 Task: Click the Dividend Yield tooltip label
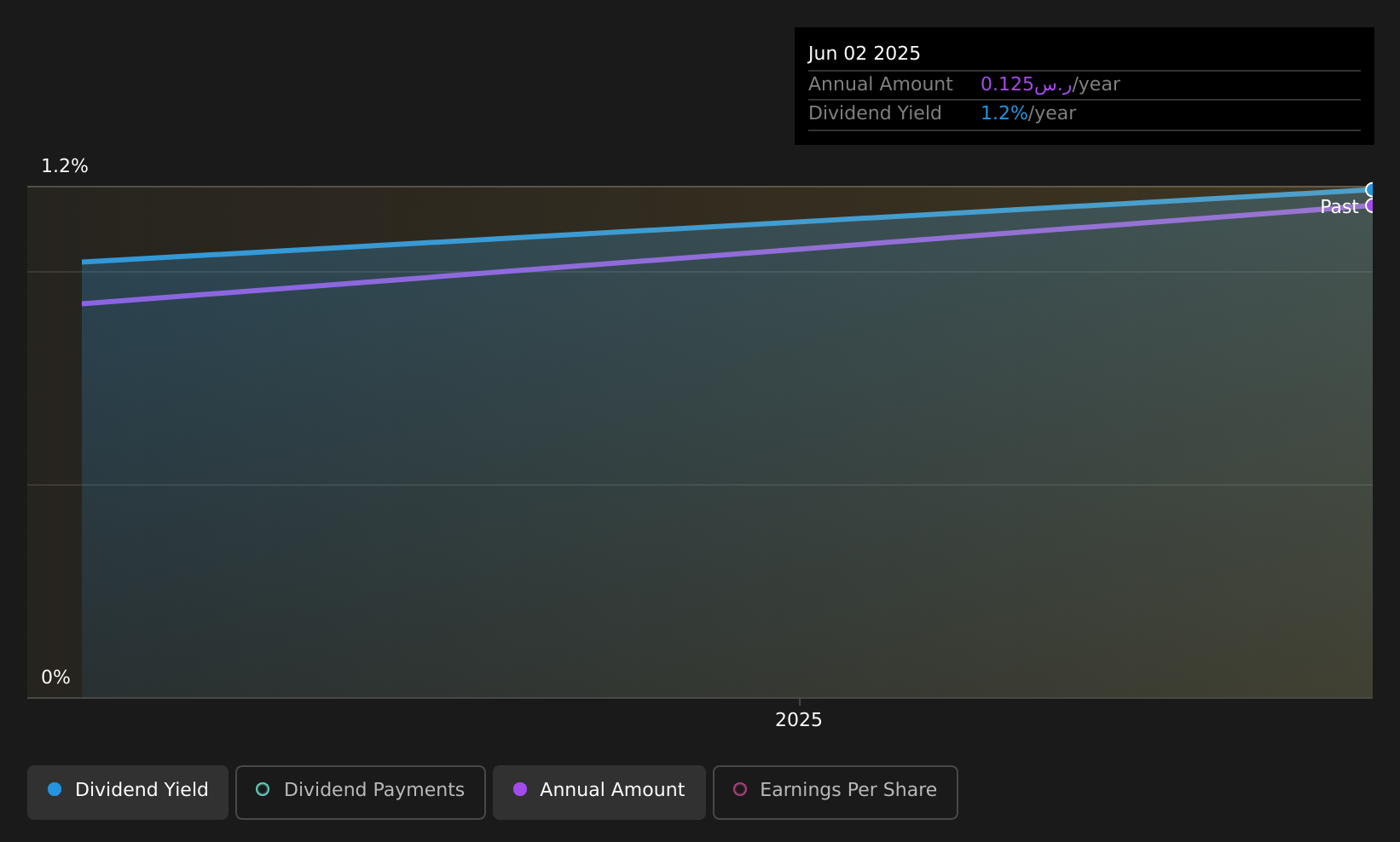tap(875, 113)
